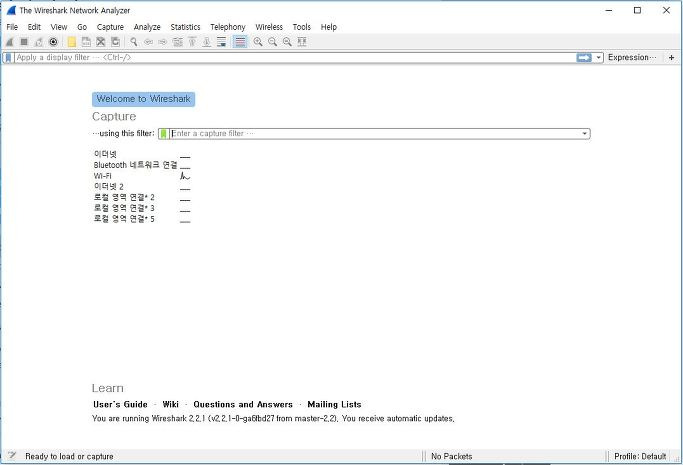Zoom out on the main window text

(x=273, y=42)
